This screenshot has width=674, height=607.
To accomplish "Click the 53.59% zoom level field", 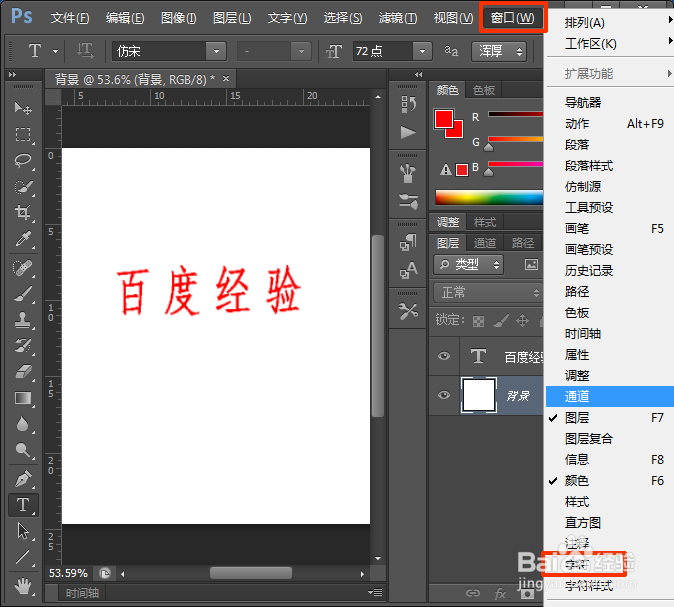I will pos(69,573).
